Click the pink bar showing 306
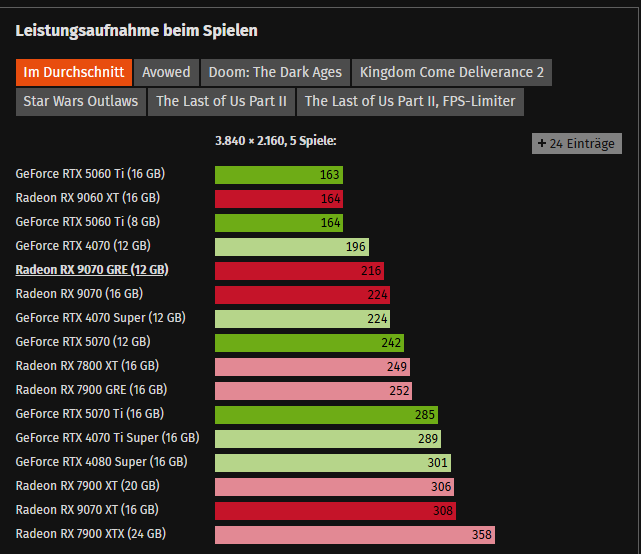This screenshot has height=554, width=641. tap(334, 487)
